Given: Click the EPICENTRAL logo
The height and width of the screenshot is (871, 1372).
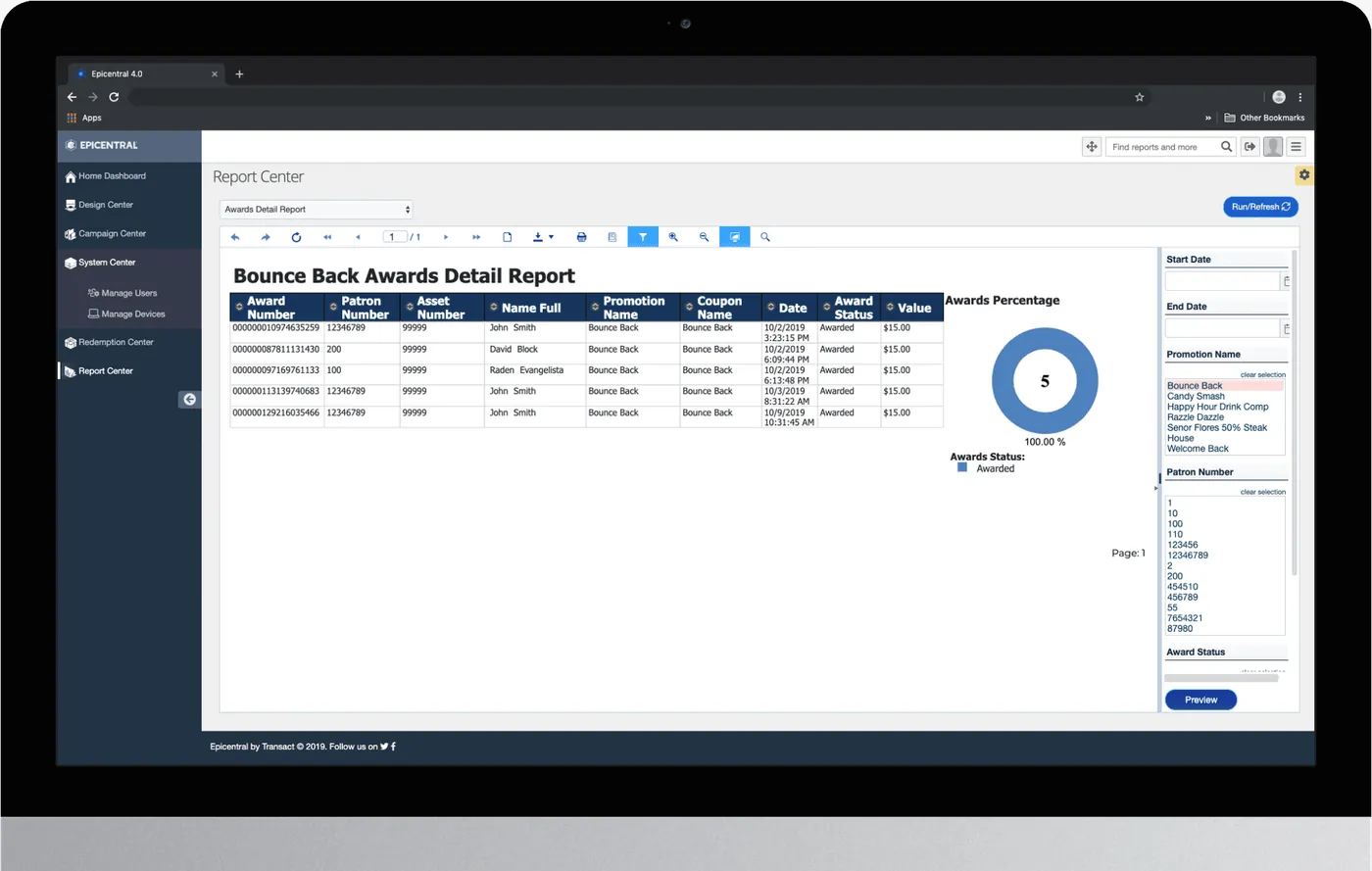Looking at the screenshot, I should (x=102, y=145).
